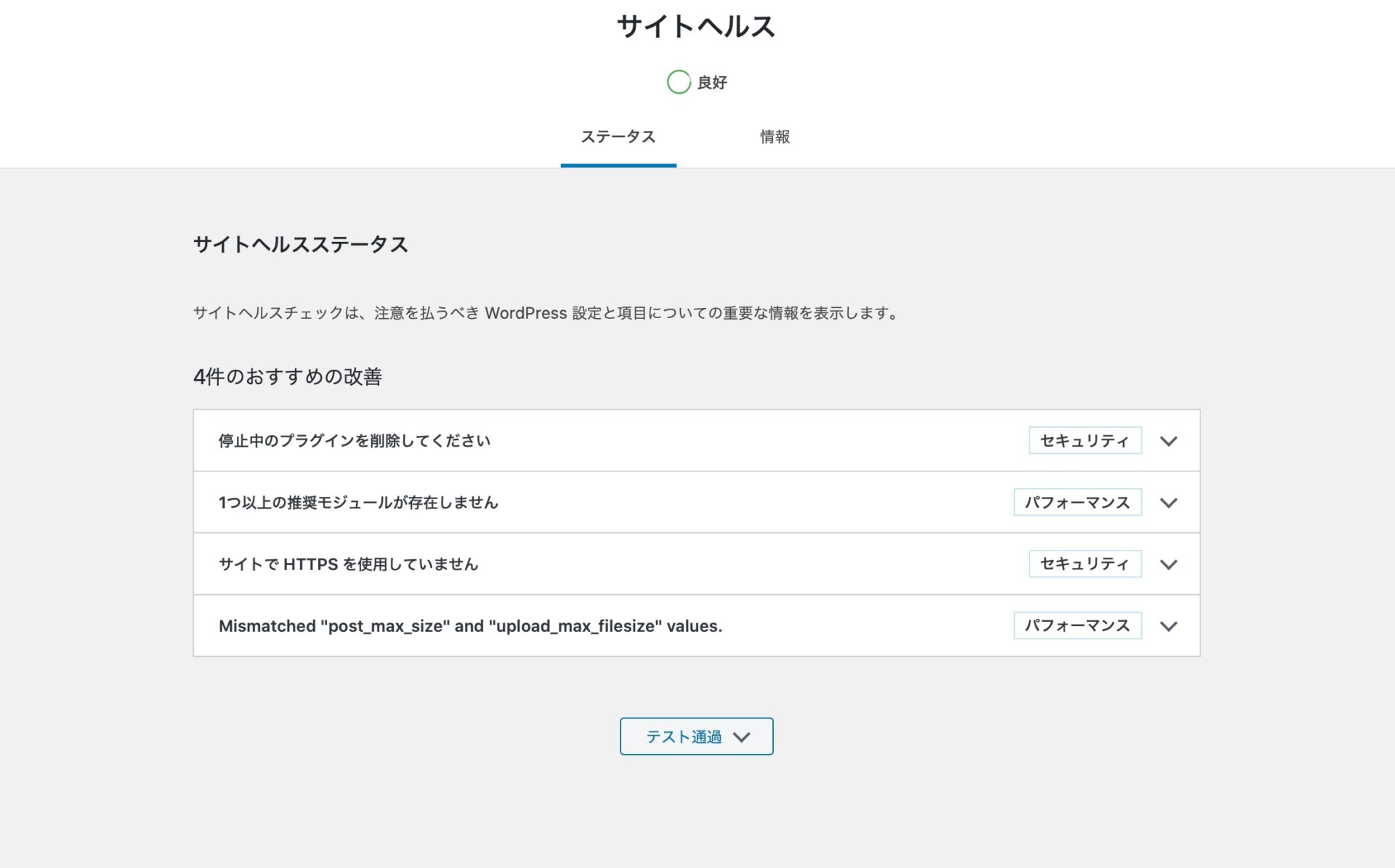Screen dimensions: 1395x868
Task: Click the green site health status circle
Action: pos(679,82)
